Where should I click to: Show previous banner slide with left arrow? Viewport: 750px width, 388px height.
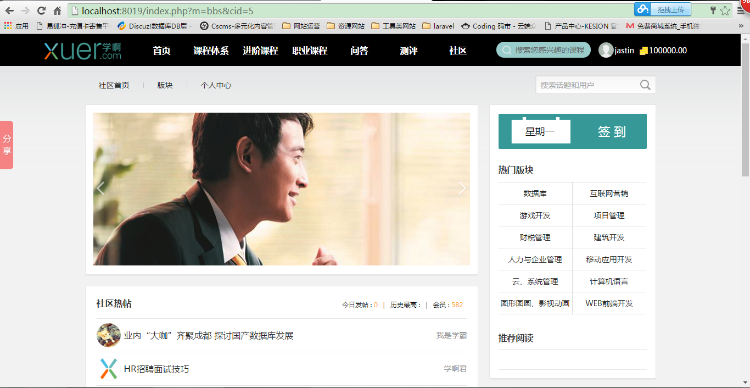coord(100,188)
